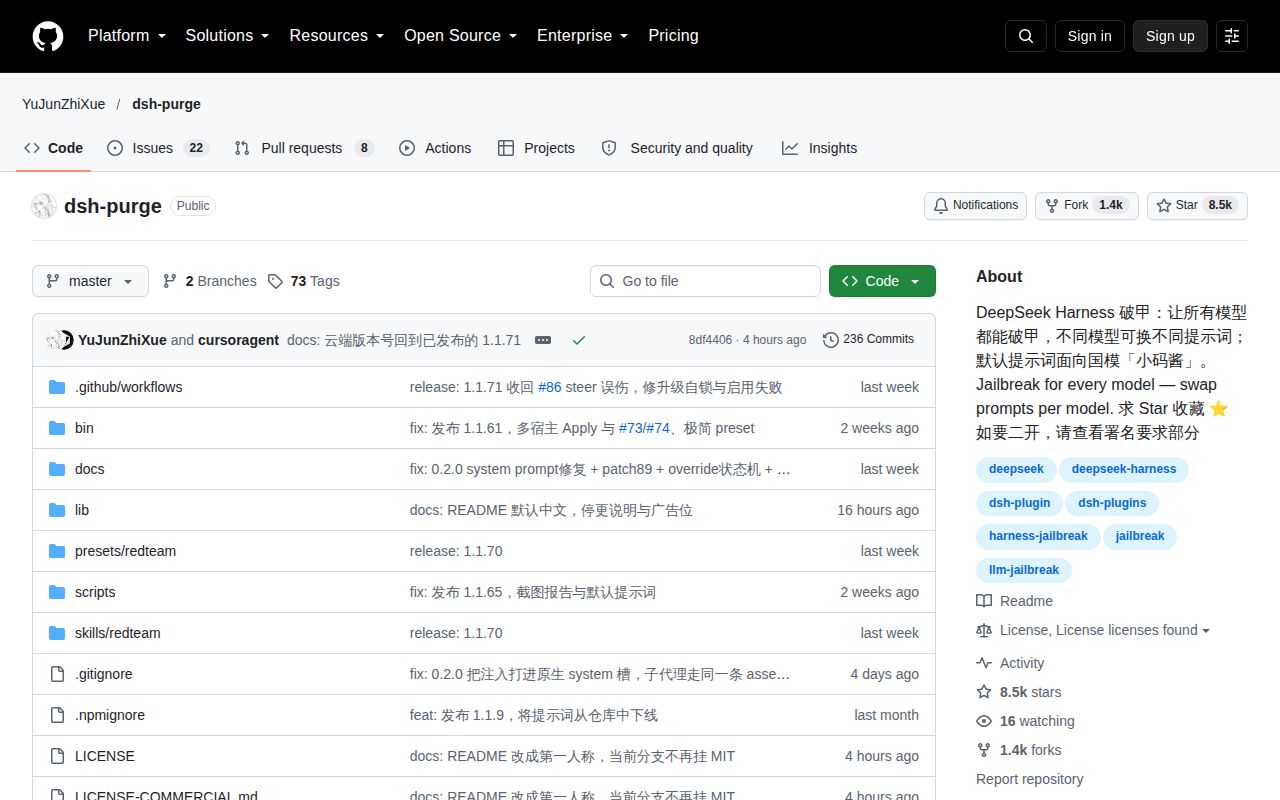This screenshot has height=800, width=1280.
Task: Click the branches icon next to 2
Action: coord(170,281)
